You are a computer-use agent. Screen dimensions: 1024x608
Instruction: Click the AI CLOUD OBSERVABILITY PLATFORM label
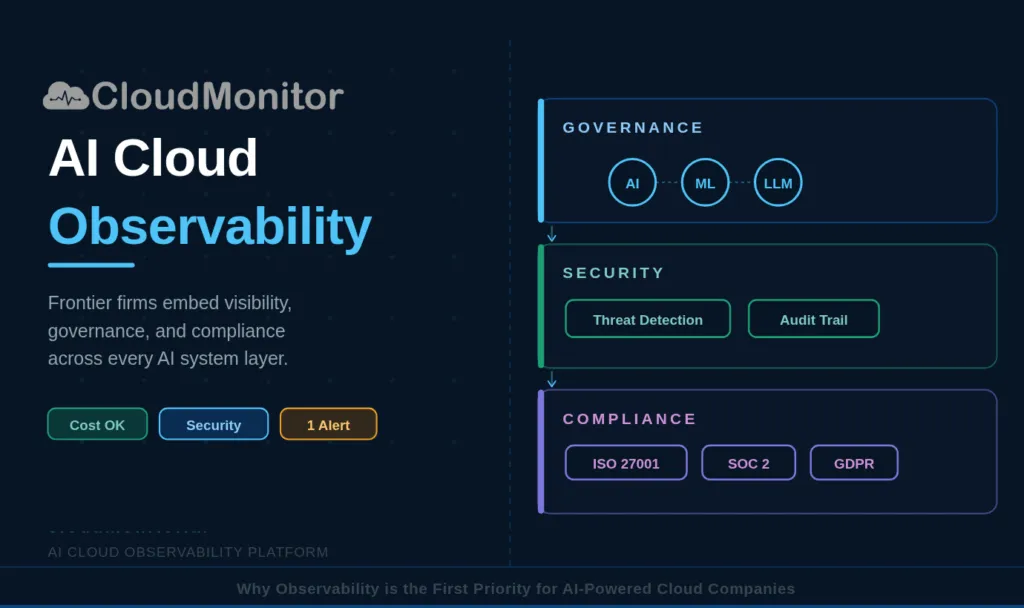[x=188, y=552]
